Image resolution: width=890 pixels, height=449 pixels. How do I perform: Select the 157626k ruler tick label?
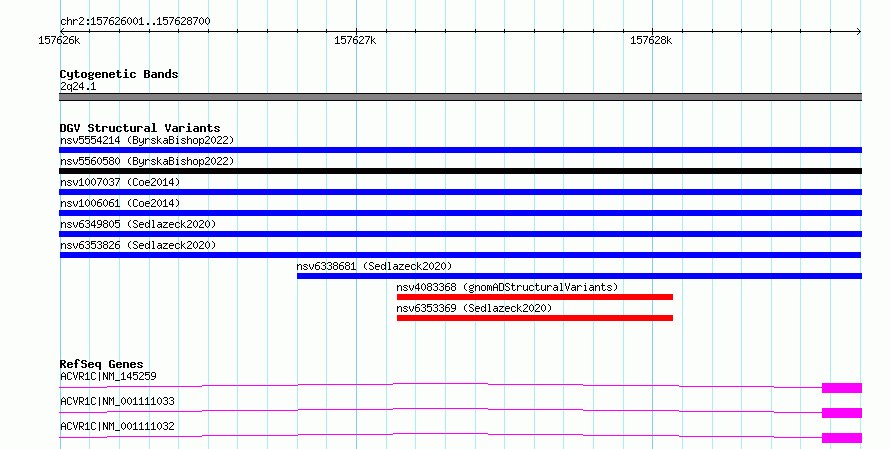click(x=59, y=40)
